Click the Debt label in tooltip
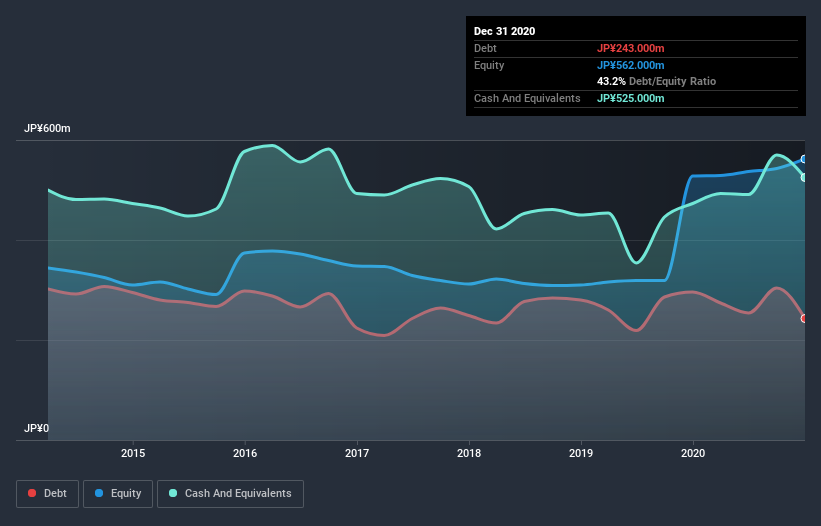 (485, 48)
